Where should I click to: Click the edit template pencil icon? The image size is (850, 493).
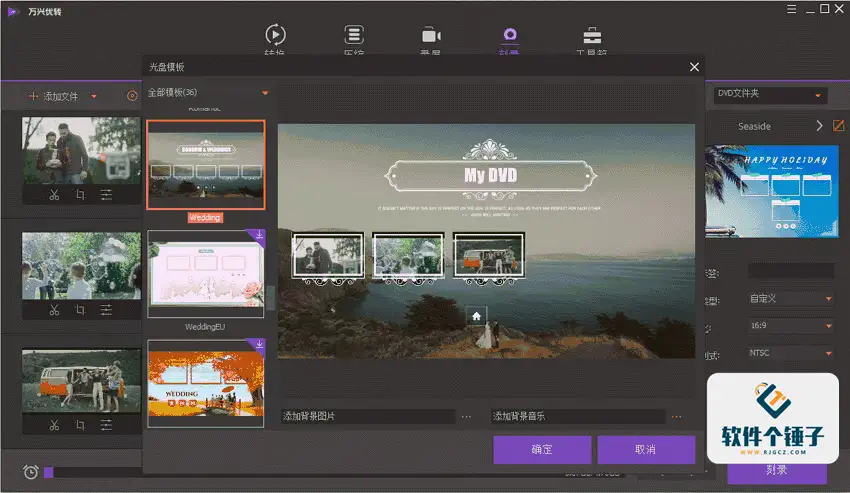click(838, 126)
